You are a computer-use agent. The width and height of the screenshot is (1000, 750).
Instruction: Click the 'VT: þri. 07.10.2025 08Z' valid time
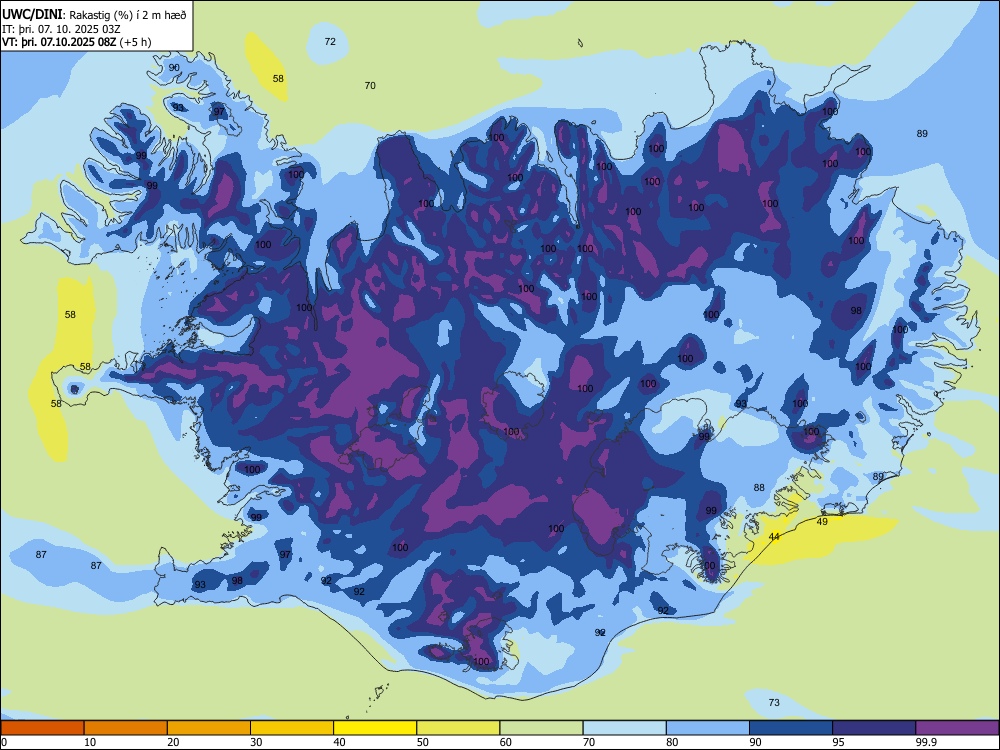(x=59, y=42)
